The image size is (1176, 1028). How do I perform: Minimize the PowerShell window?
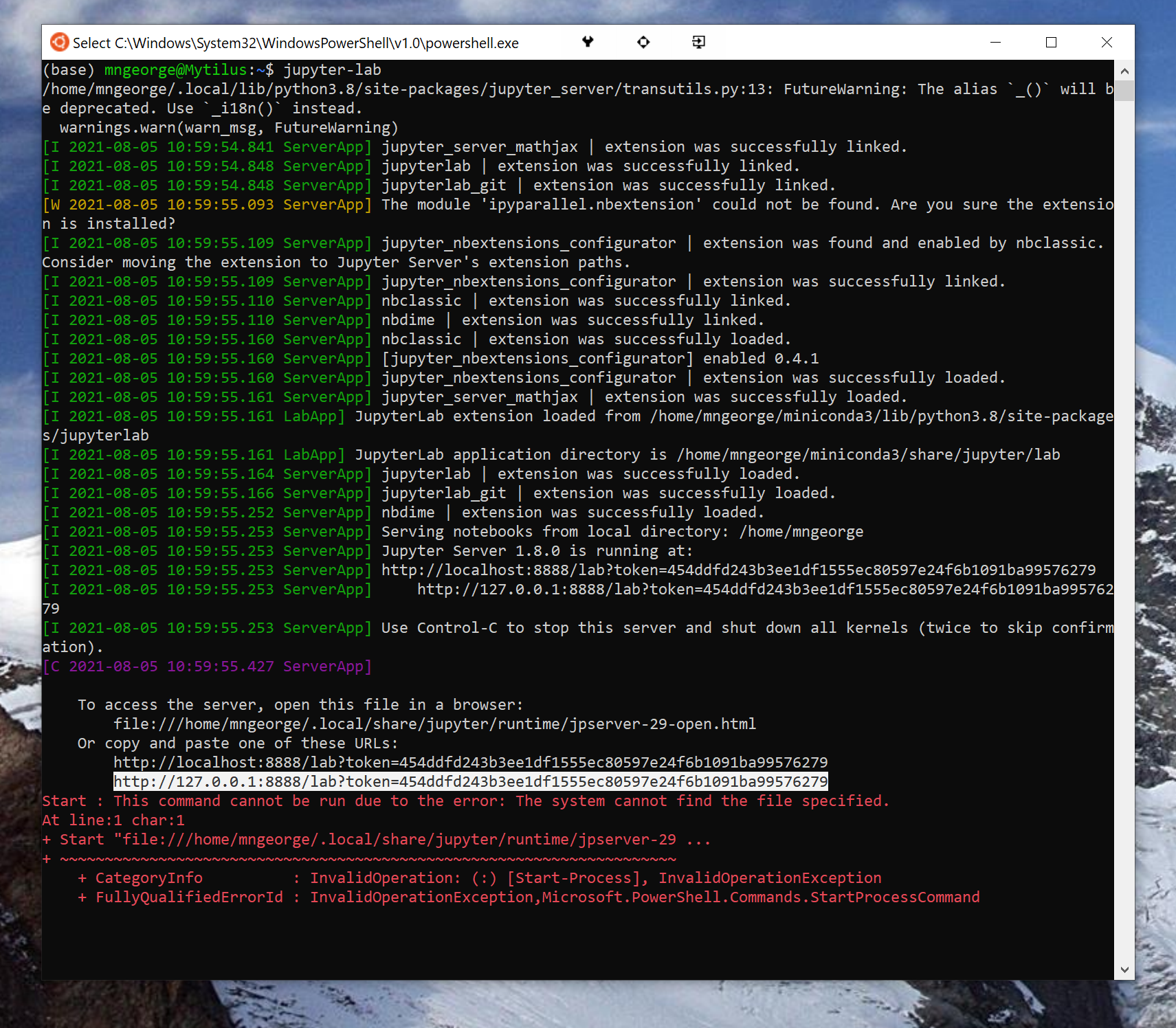[995, 43]
